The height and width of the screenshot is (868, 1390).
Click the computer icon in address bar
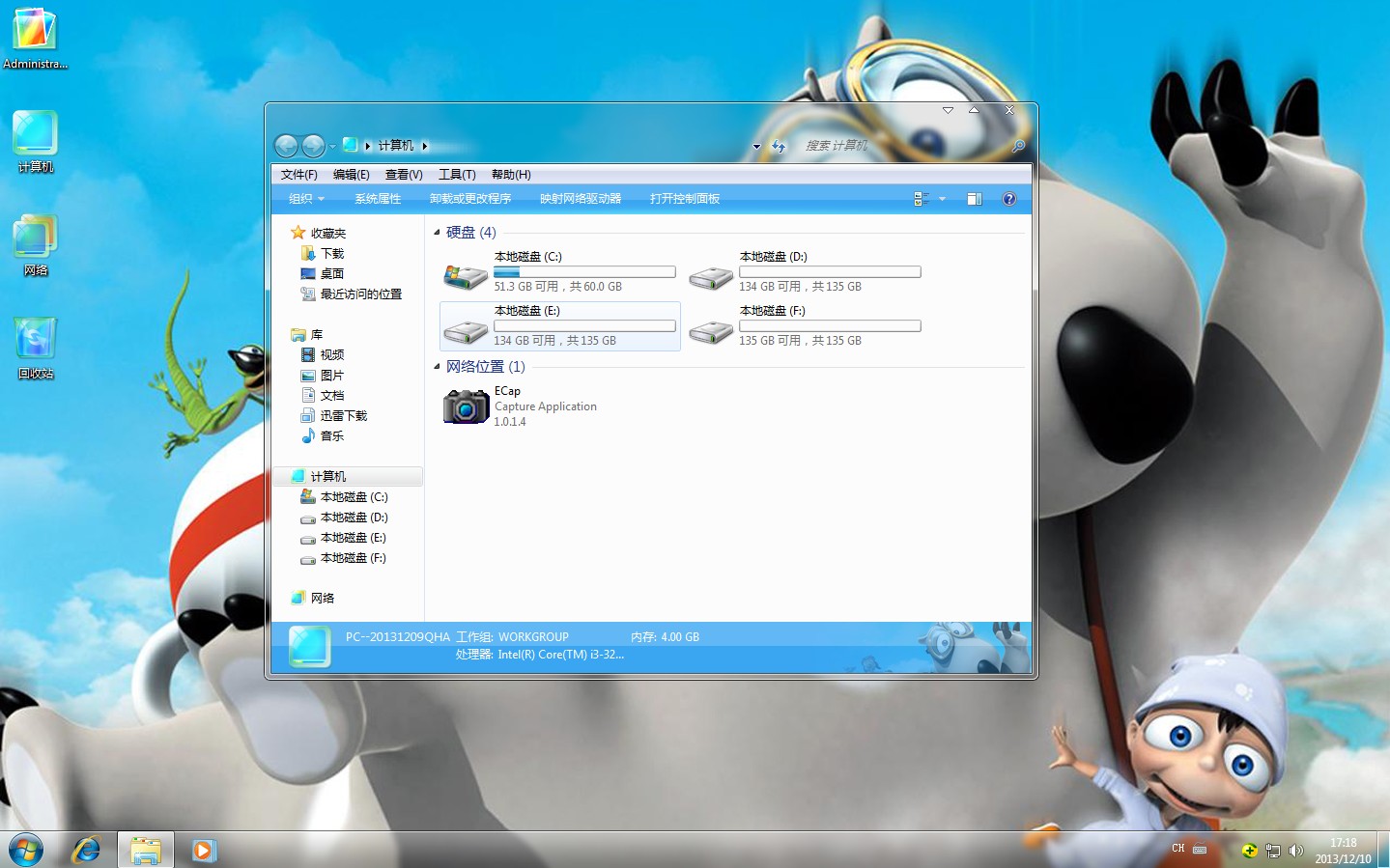(351, 145)
